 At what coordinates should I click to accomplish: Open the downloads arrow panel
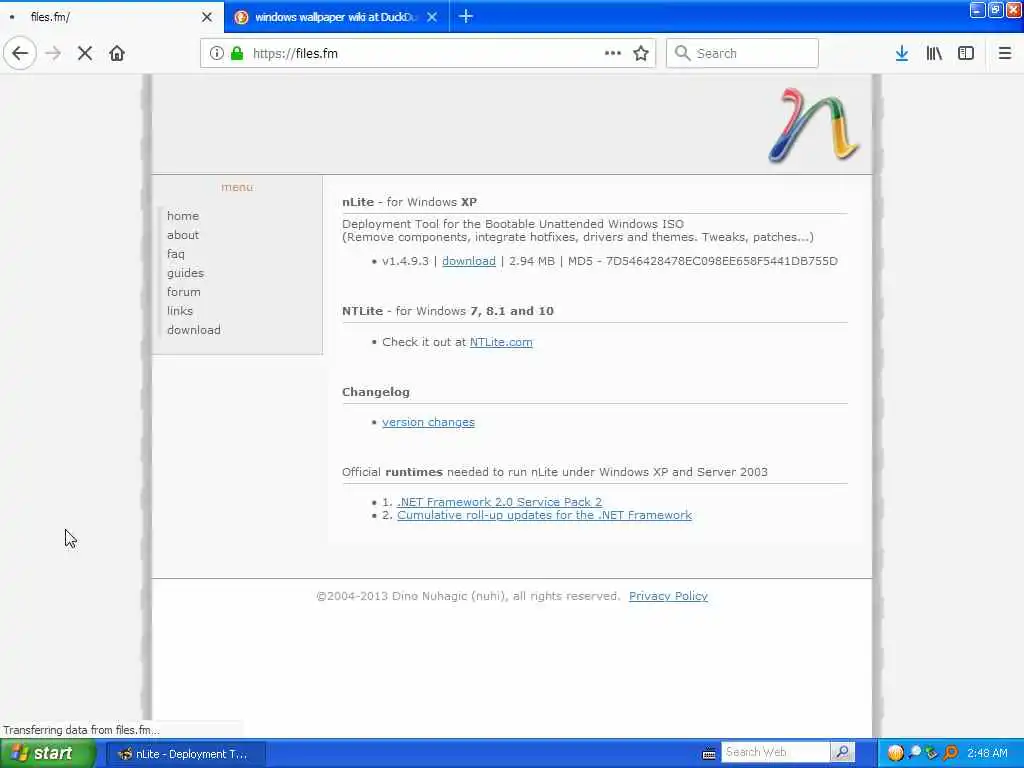[902, 54]
